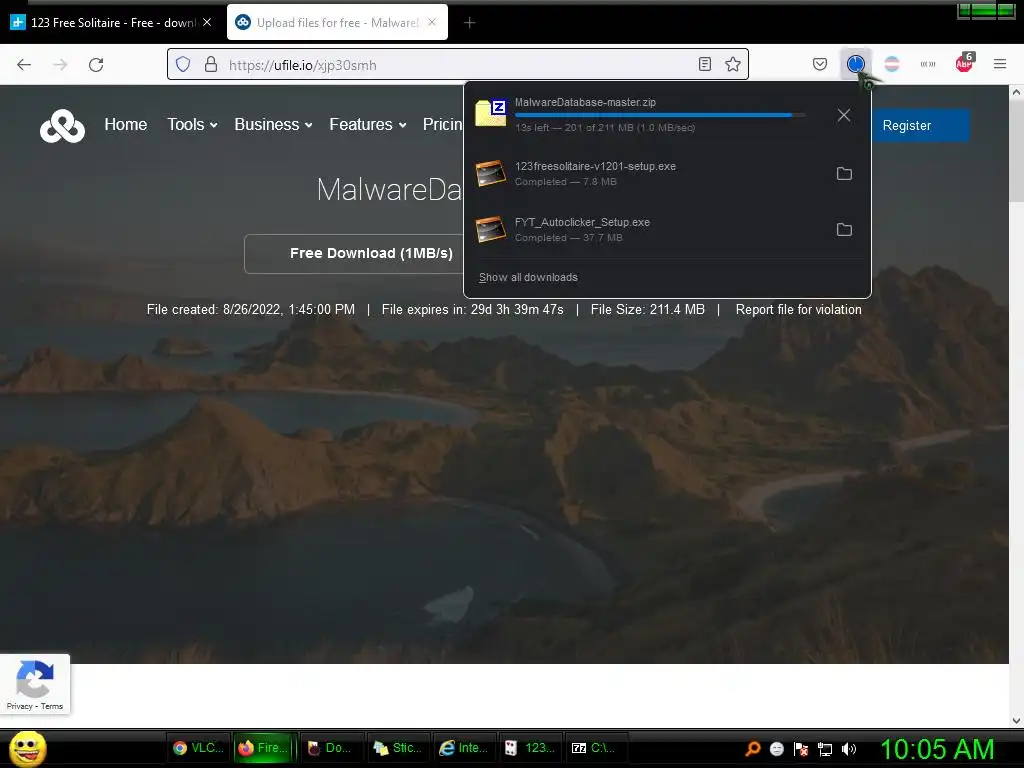The width and height of the screenshot is (1024, 768).
Task: Switch to 123 Free Solitaire tab
Action: click(x=111, y=22)
